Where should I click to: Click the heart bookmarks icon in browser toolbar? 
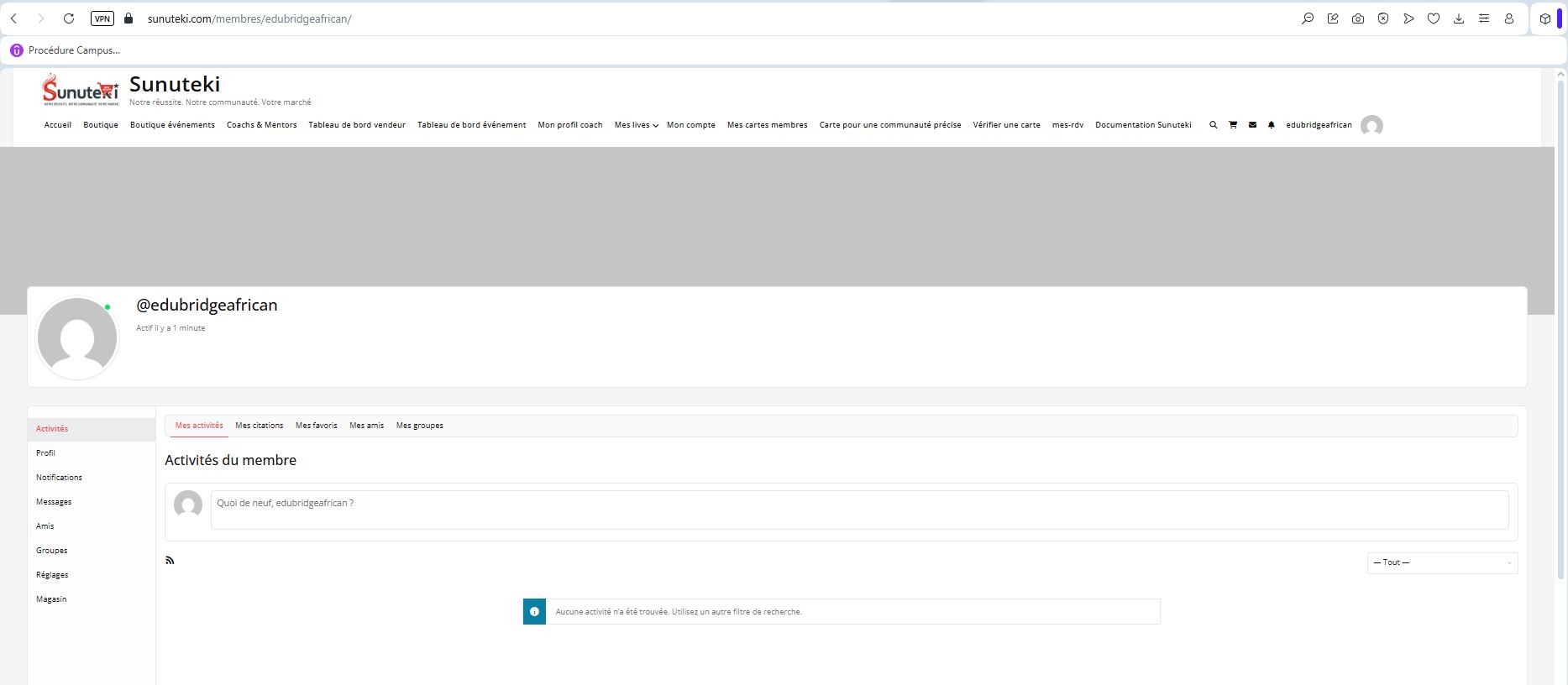[1434, 18]
